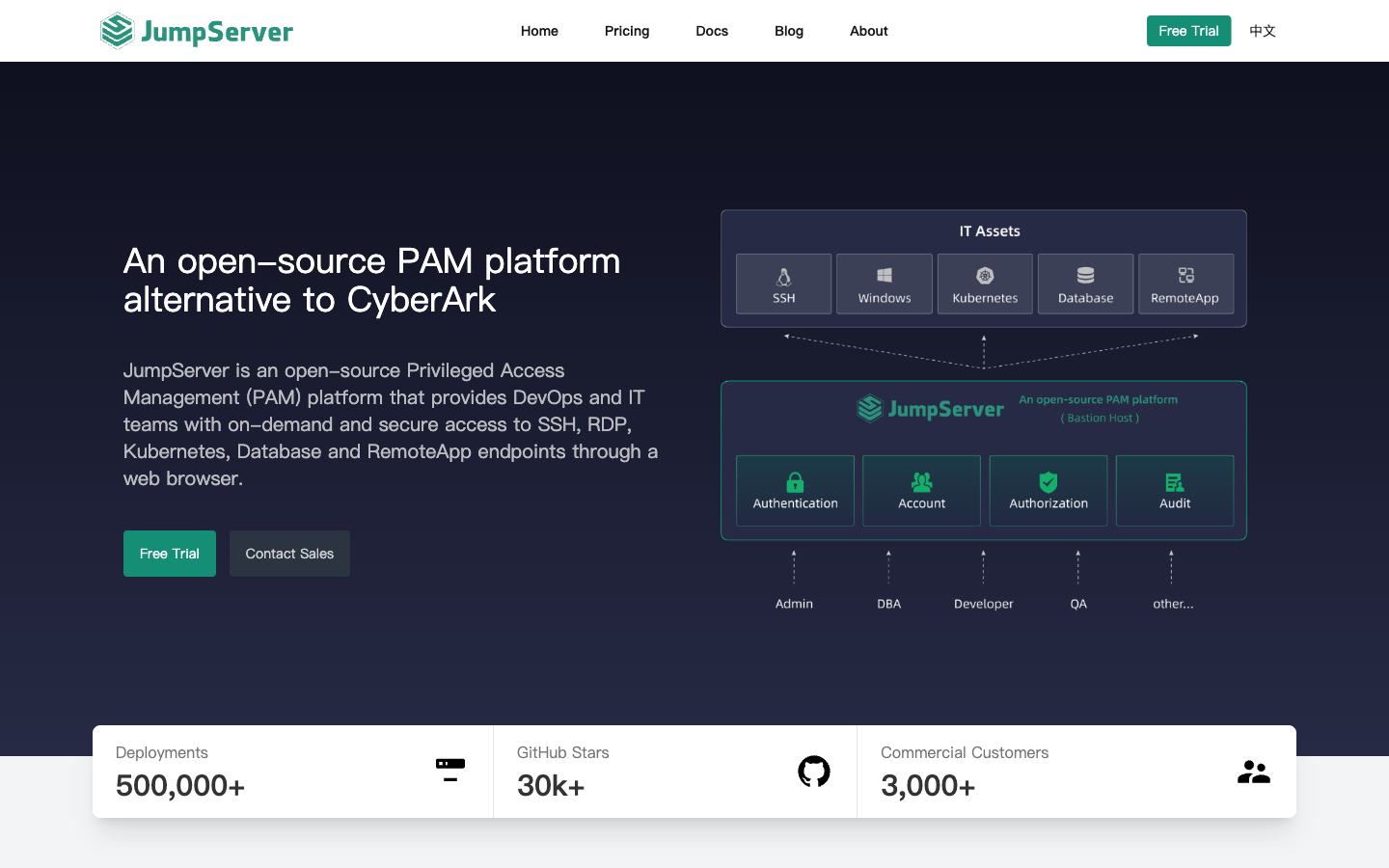
Task: Click the hero Free Trial button
Action: tap(170, 554)
